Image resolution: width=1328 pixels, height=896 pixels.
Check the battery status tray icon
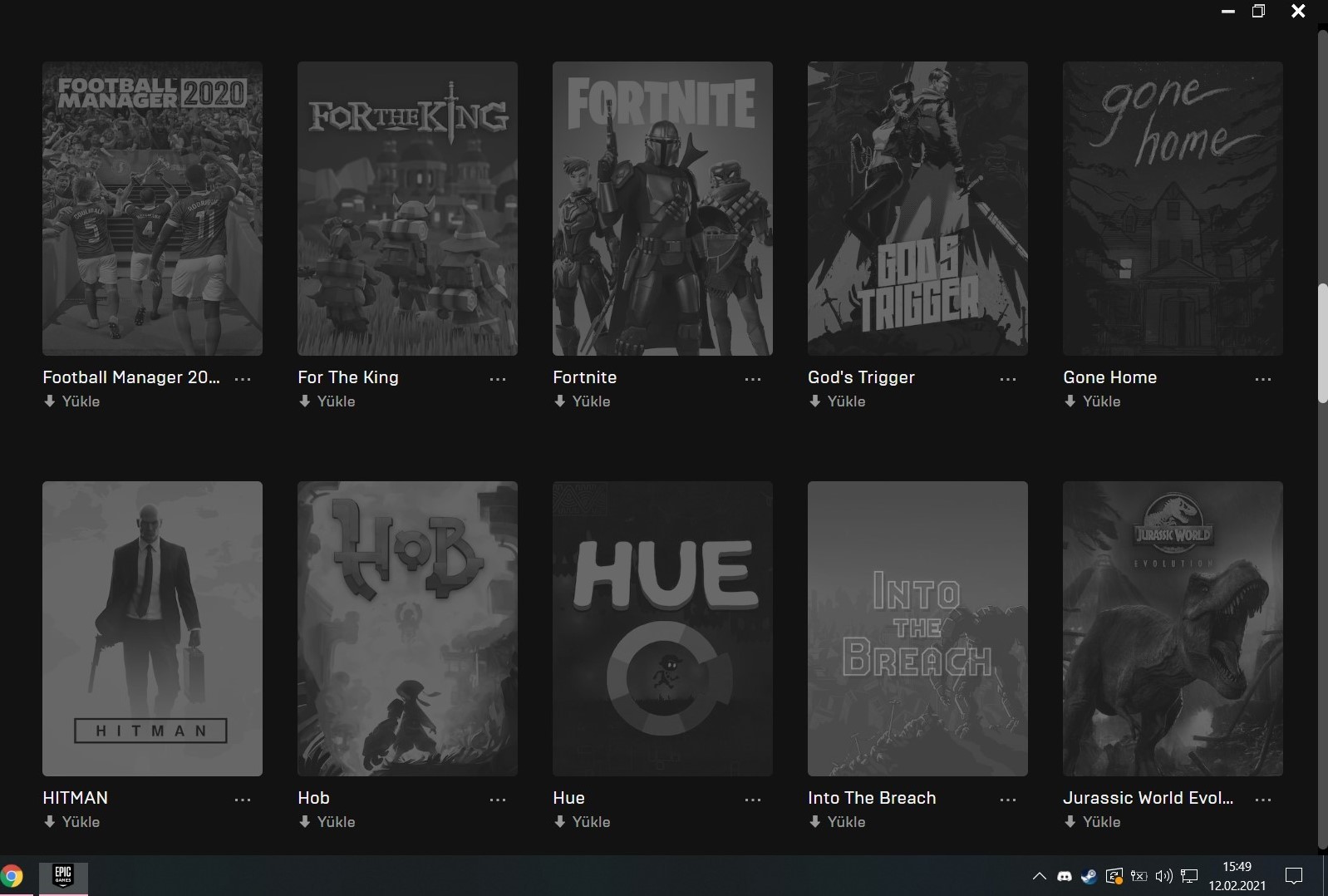pos(1139,876)
